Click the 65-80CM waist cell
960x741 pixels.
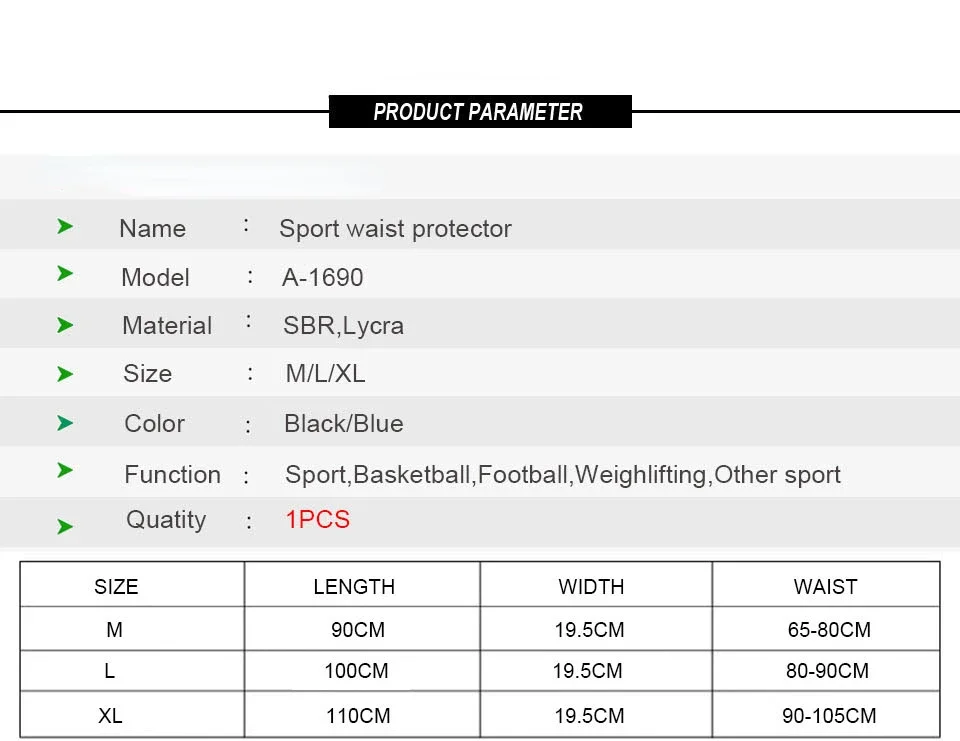829,630
